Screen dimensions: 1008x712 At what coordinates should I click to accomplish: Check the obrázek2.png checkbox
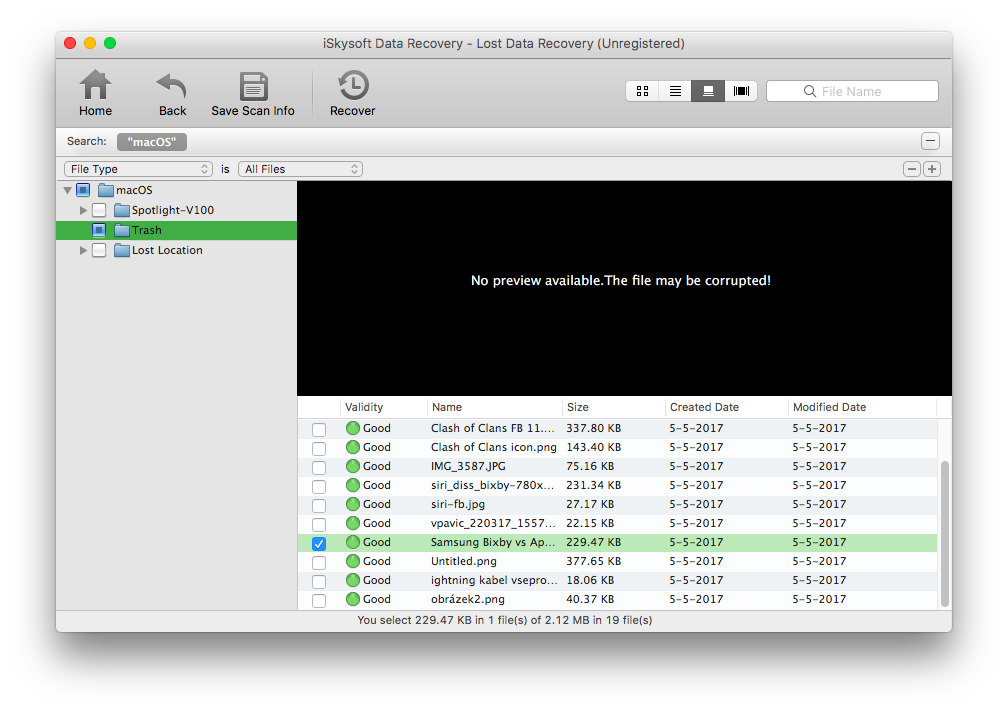[x=319, y=600]
